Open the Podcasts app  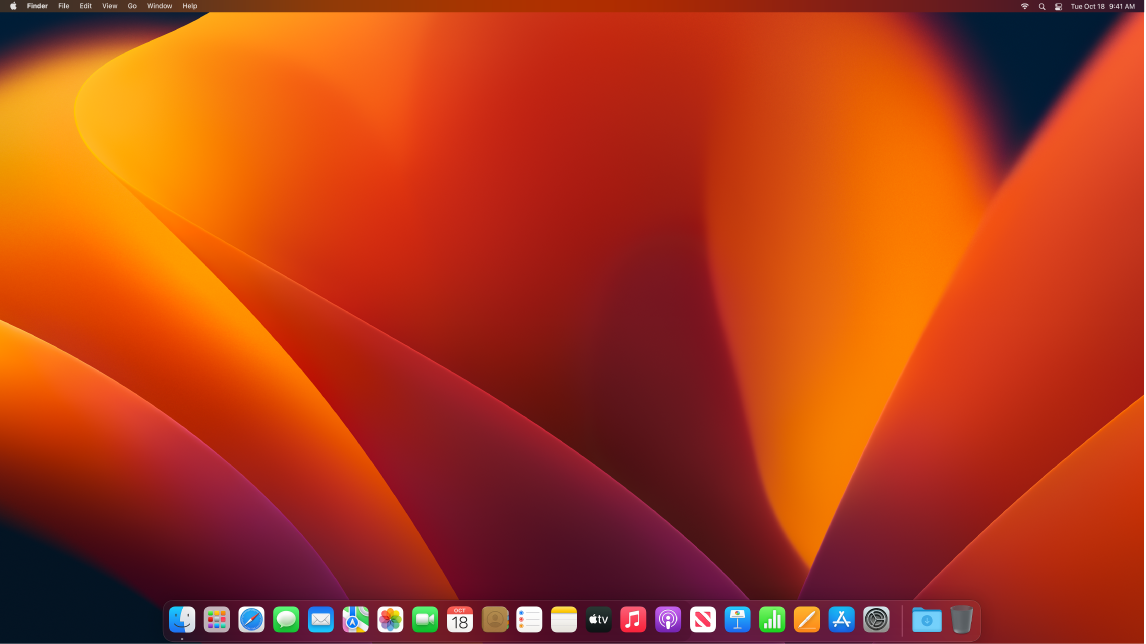[667, 620]
